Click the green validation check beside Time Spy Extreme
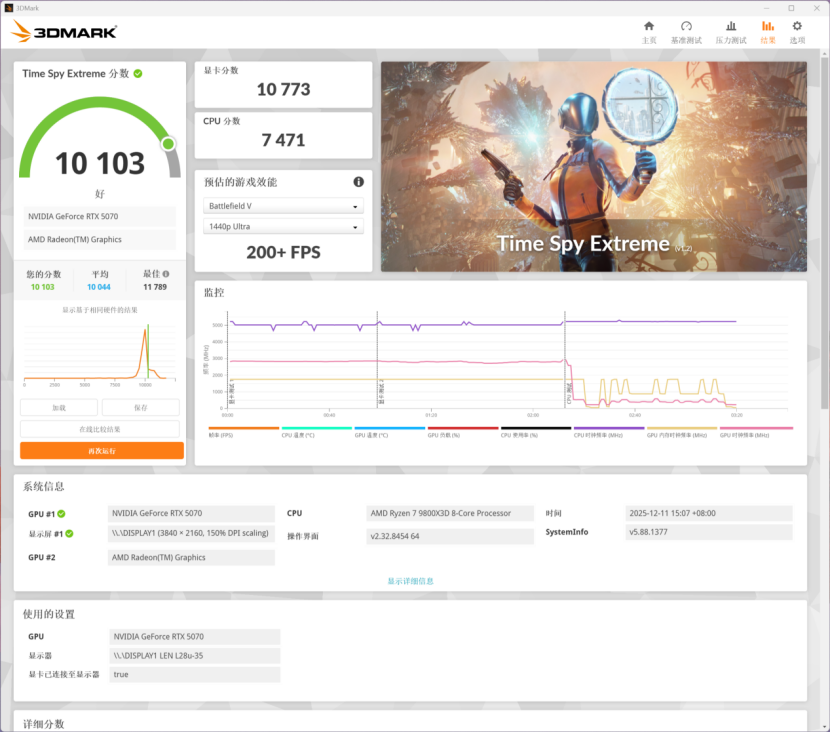This screenshot has height=732, width=830. tap(138, 74)
